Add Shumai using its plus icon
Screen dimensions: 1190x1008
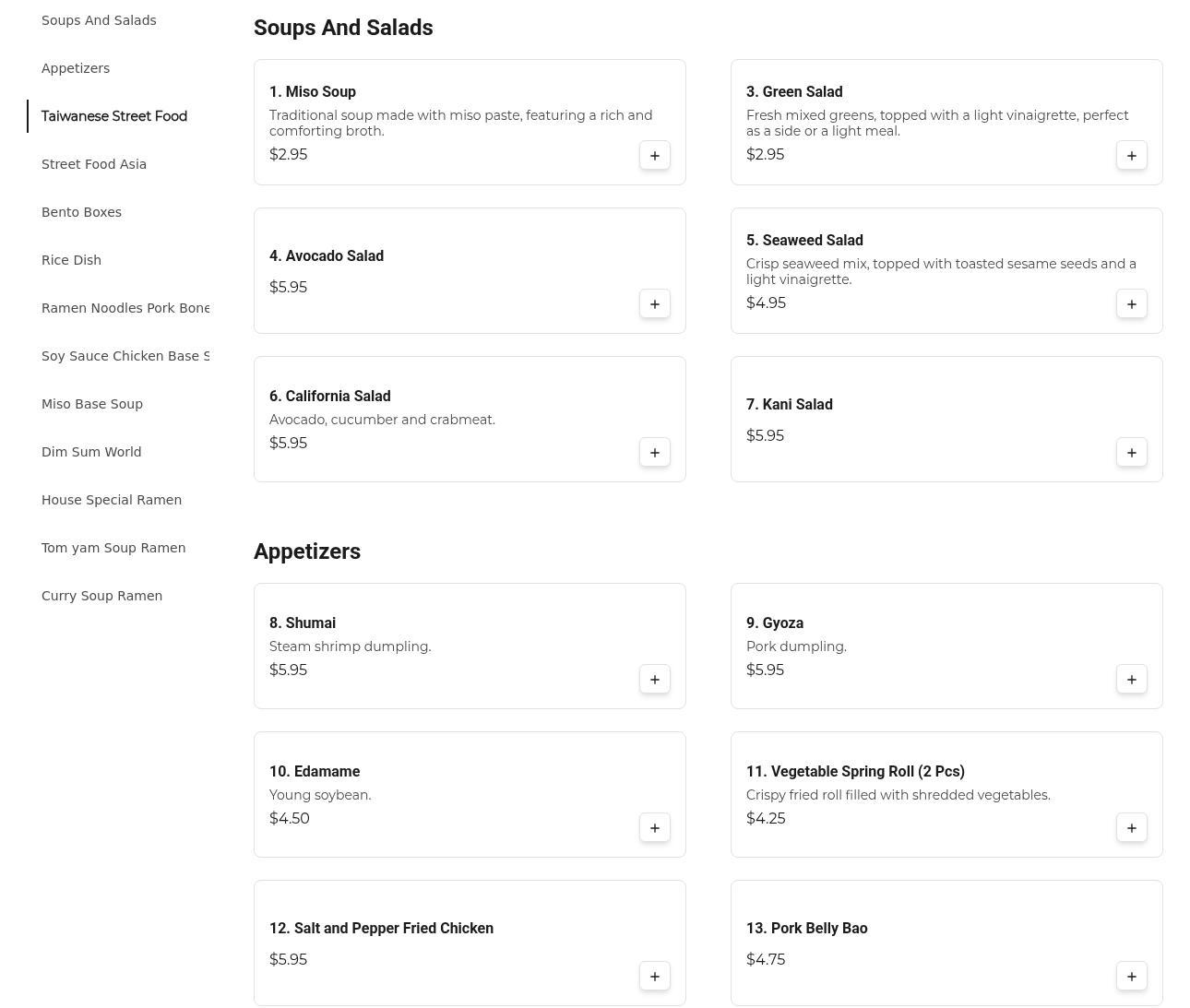coord(654,680)
